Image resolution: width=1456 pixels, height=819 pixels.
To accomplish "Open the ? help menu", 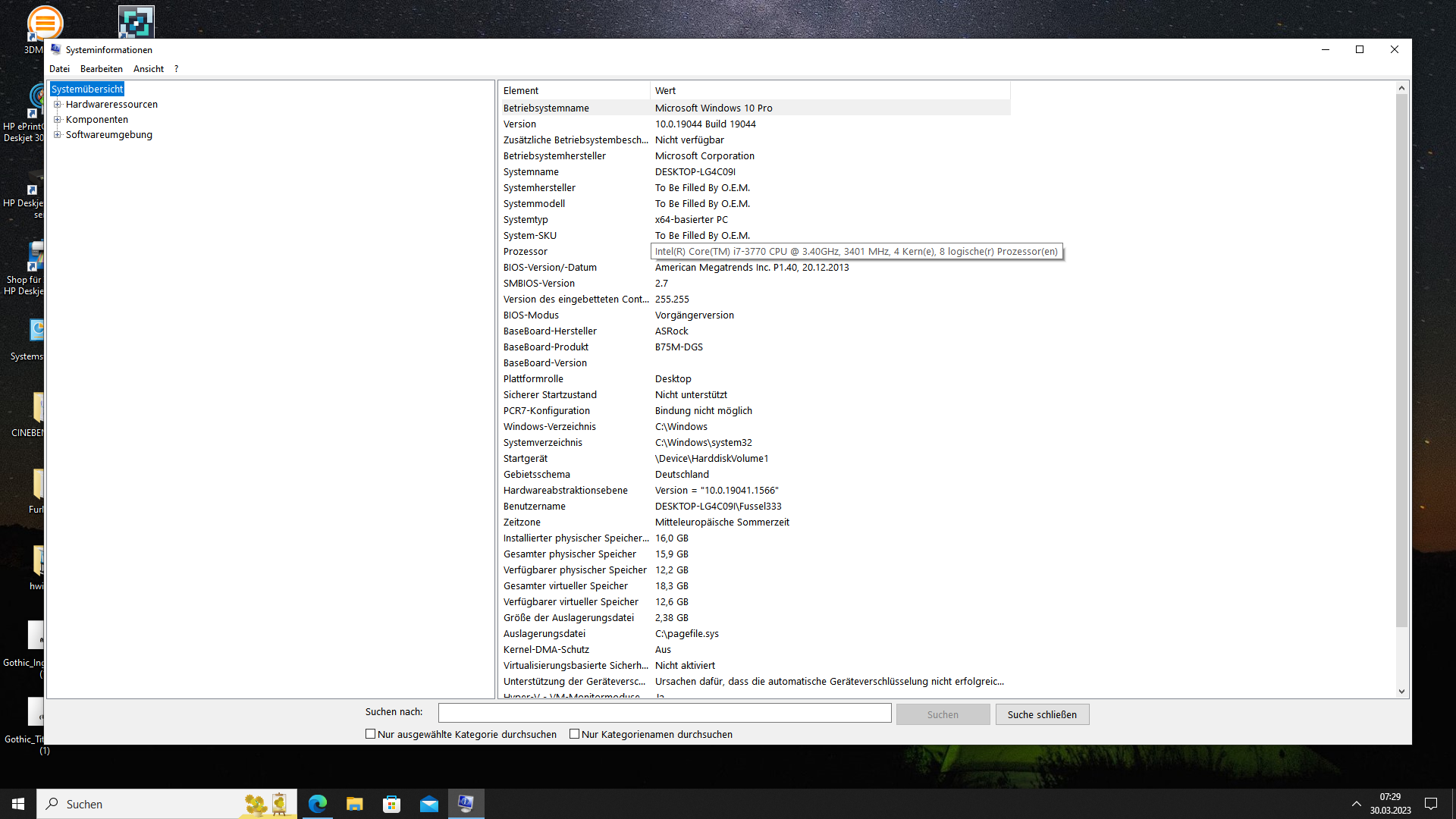I will click(176, 69).
